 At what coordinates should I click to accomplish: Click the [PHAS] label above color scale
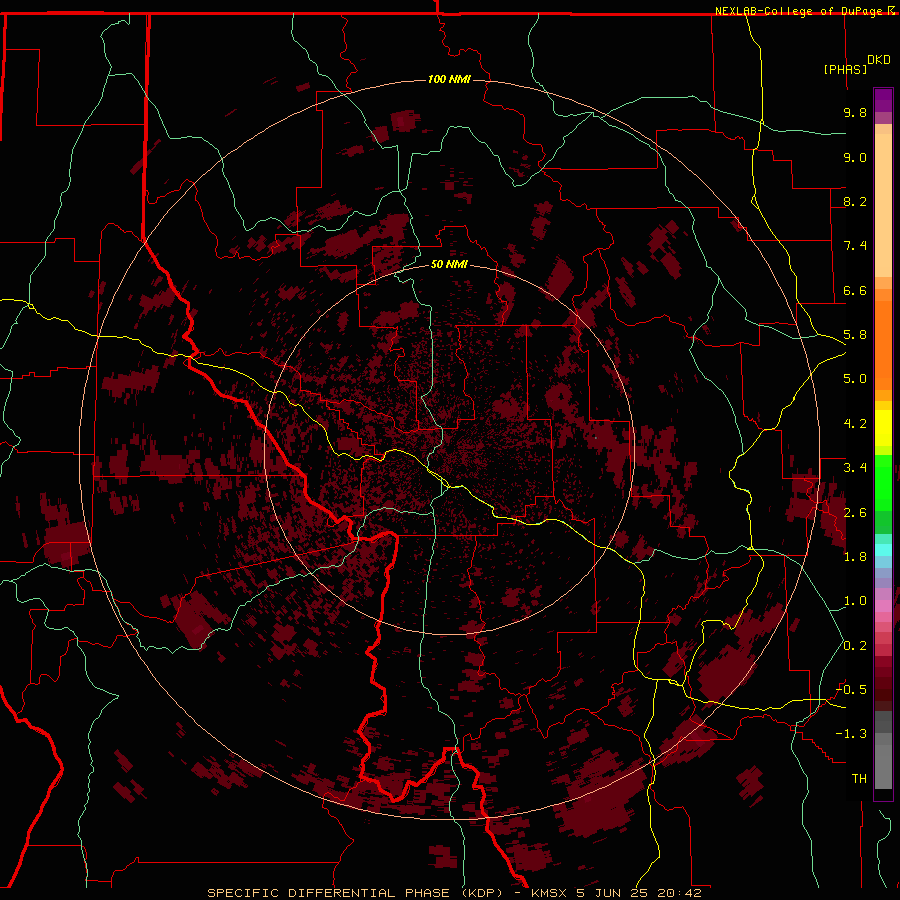[845, 70]
